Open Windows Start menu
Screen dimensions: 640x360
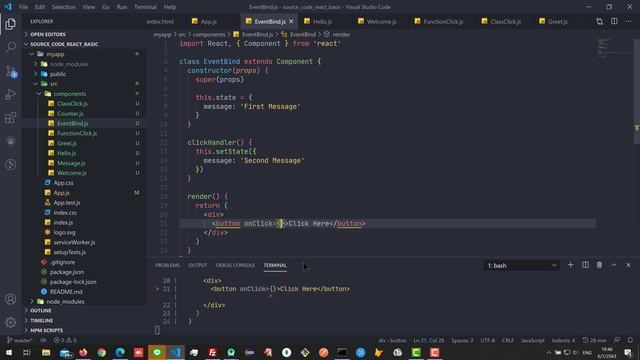(8, 352)
